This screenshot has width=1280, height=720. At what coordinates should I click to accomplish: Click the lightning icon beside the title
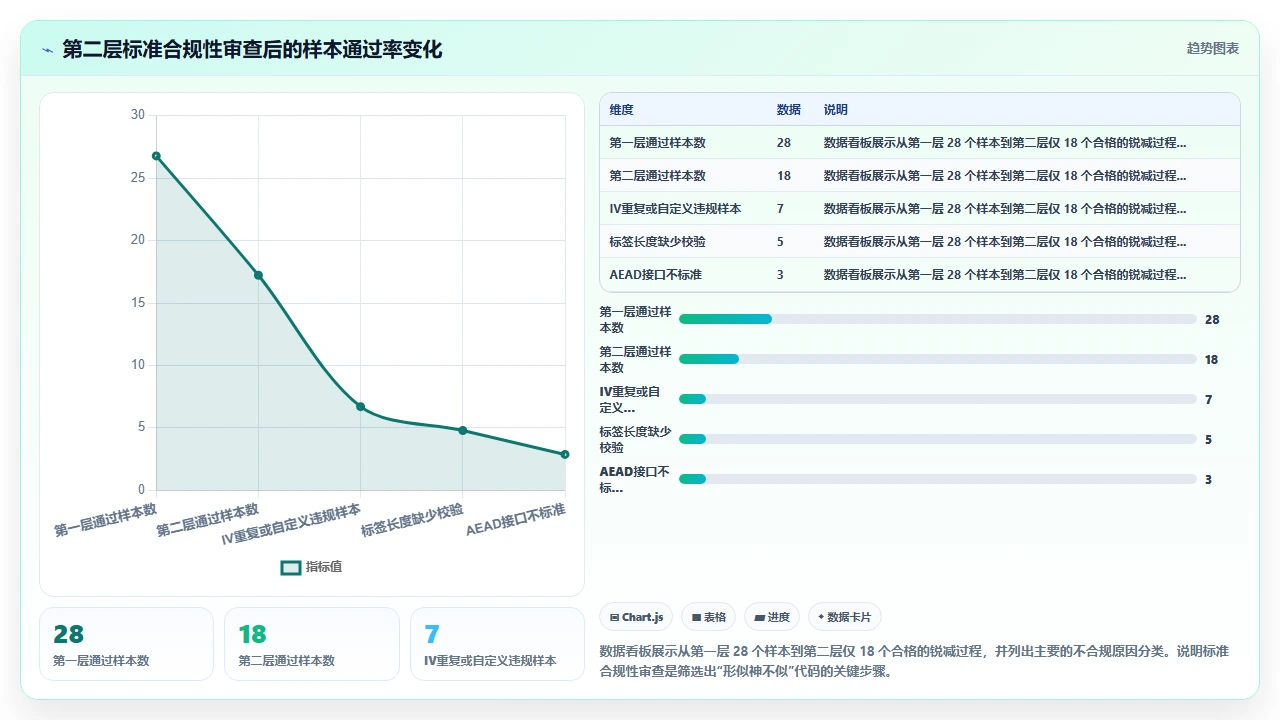[x=47, y=49]
